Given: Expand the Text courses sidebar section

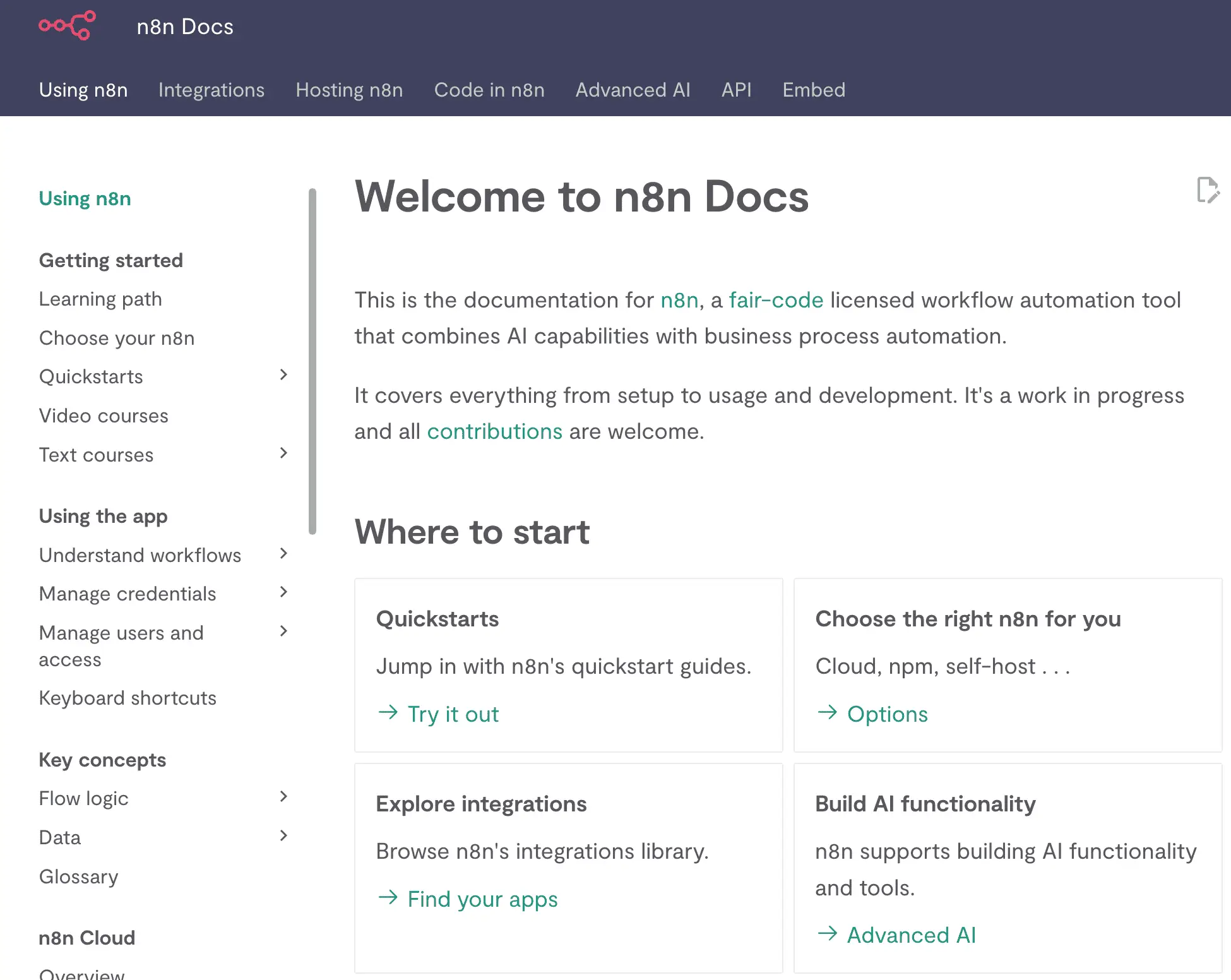Looking at the screenshot, I should [x=283, y=453].
